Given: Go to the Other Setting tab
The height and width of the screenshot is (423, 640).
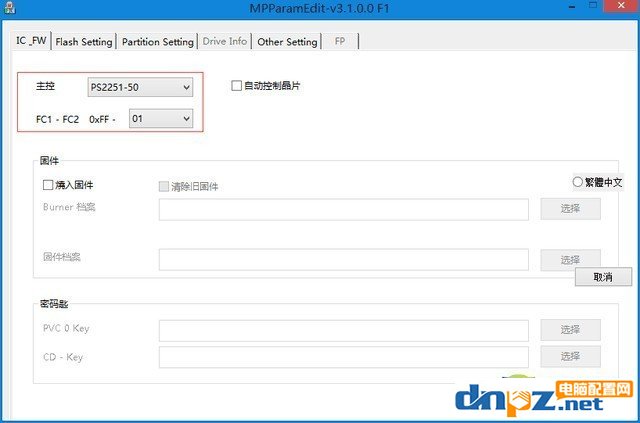Looking at the screenshot, I should click(x=287, y=42).
